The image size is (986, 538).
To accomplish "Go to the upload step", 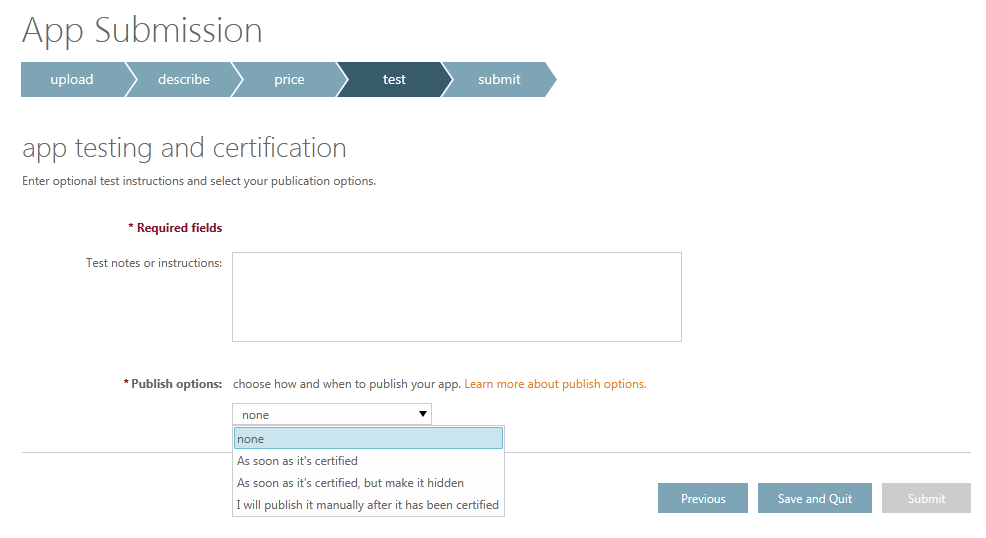I will tap(72, 80).
